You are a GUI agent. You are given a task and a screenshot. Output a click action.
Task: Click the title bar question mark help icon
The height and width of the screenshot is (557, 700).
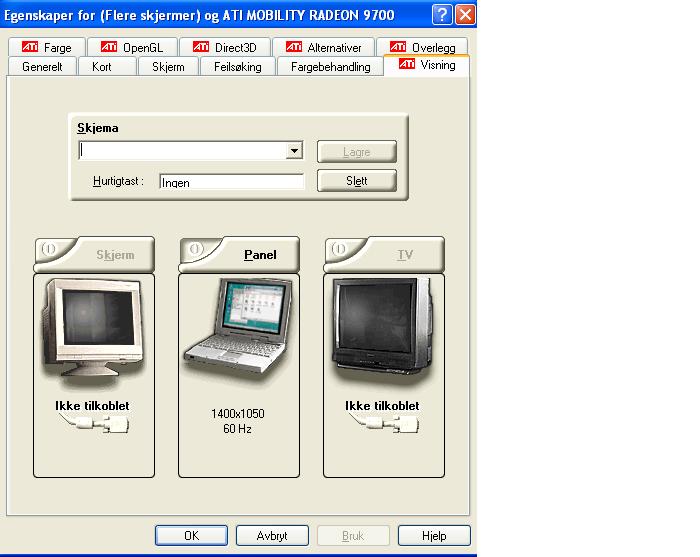coord(442,15)
